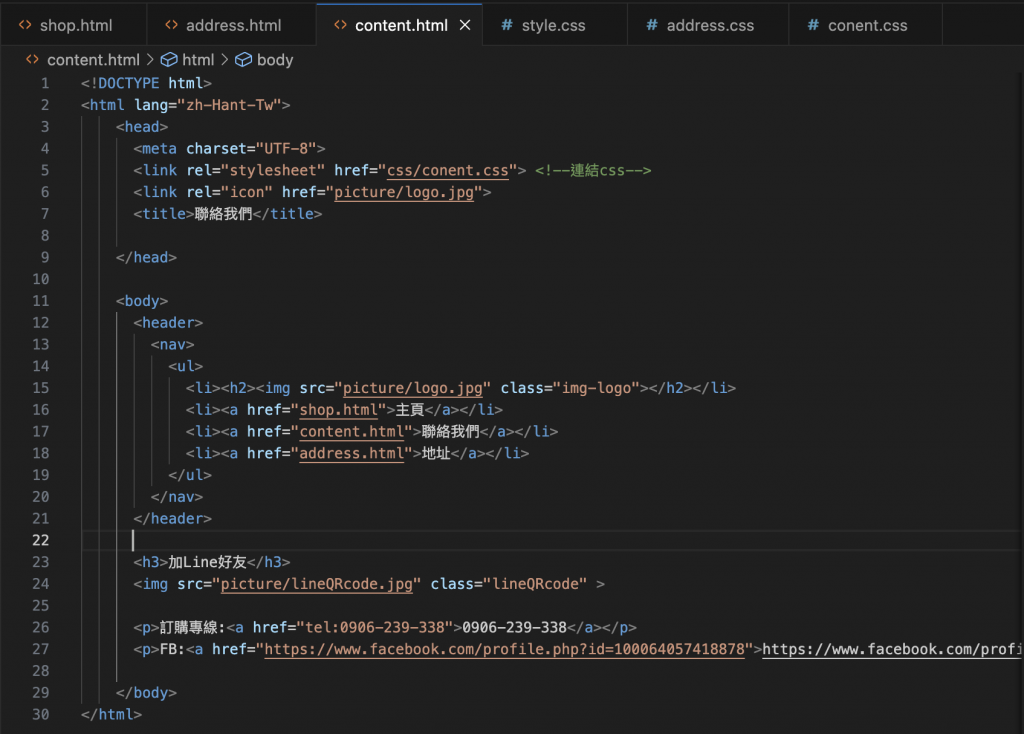Viewport: 1024px width, 734px height.
Task: Click the CSS hash icon on style.css tab
Action: pyautogui.click(x=507, y=25)
